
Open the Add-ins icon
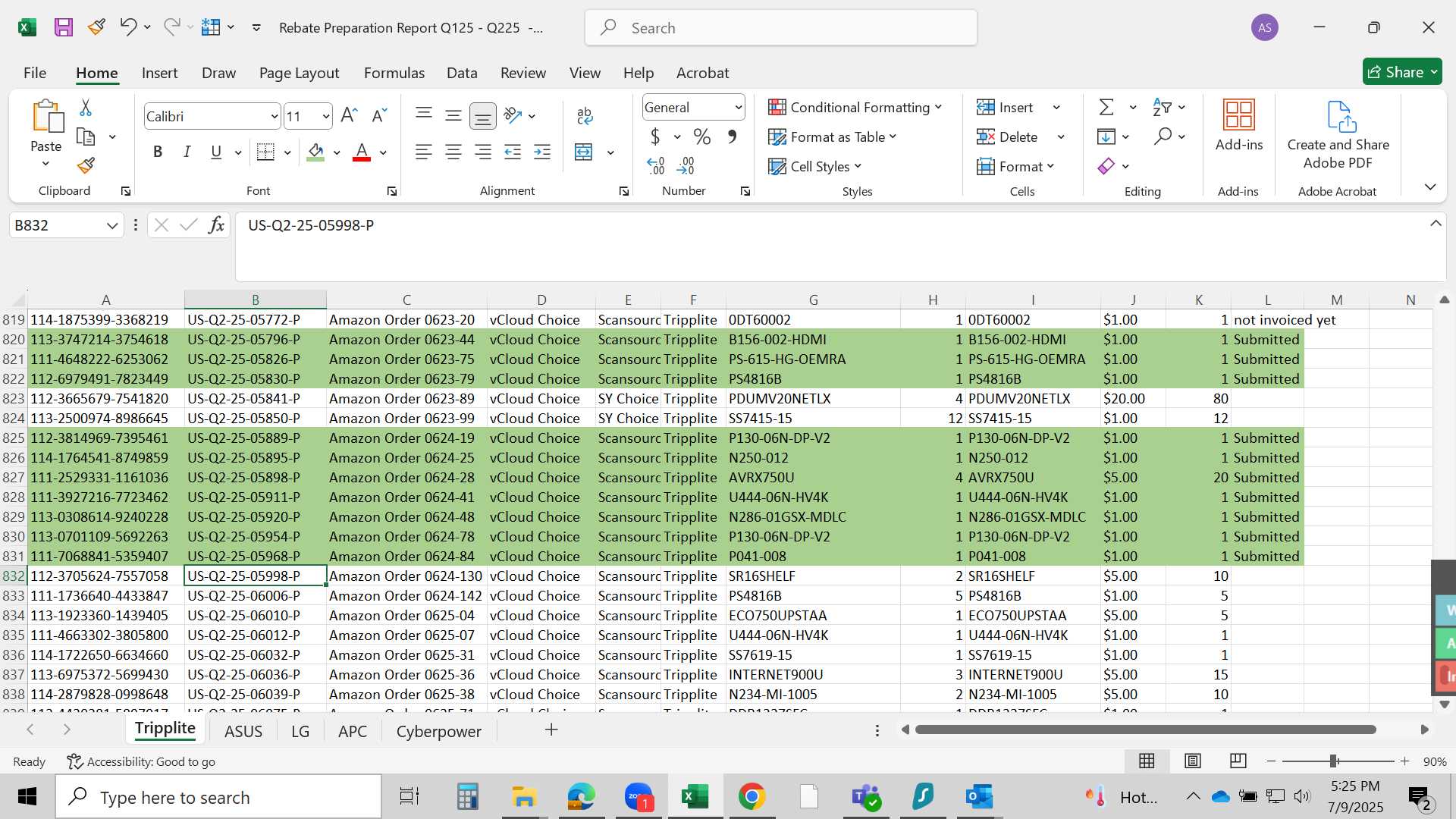(1239, 125)
